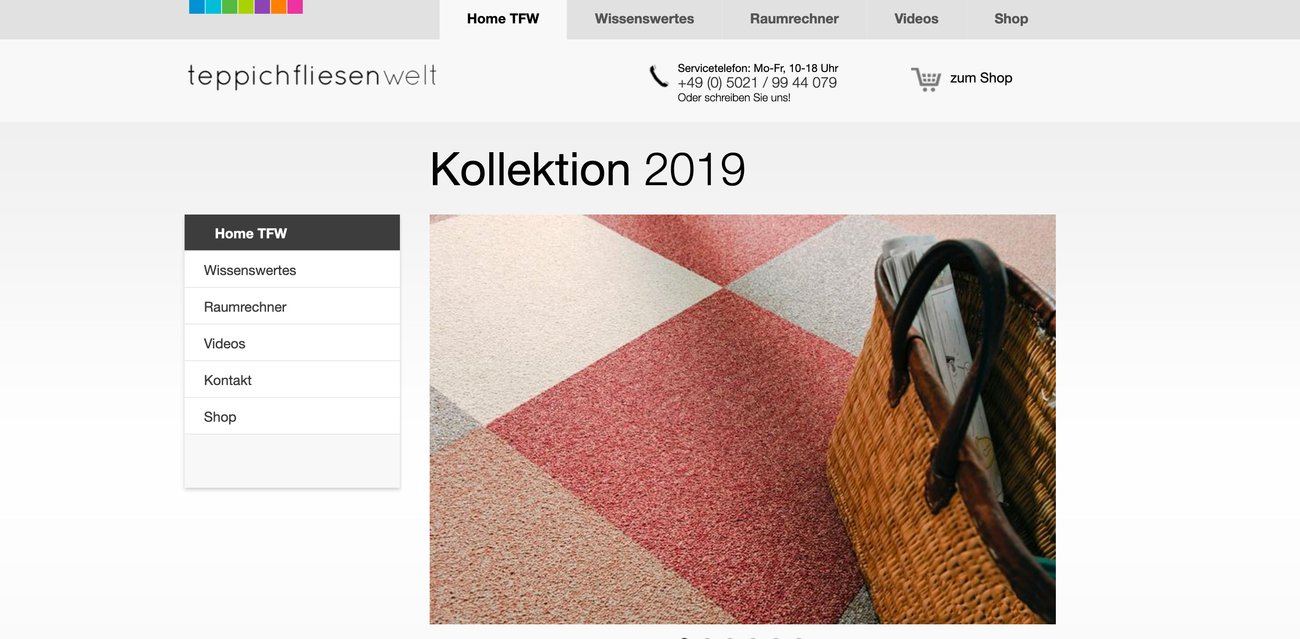Viewport: 1300px width, 639px height.
Task: Click the carpet tiles slideshow image
Action: pos(742,420)
